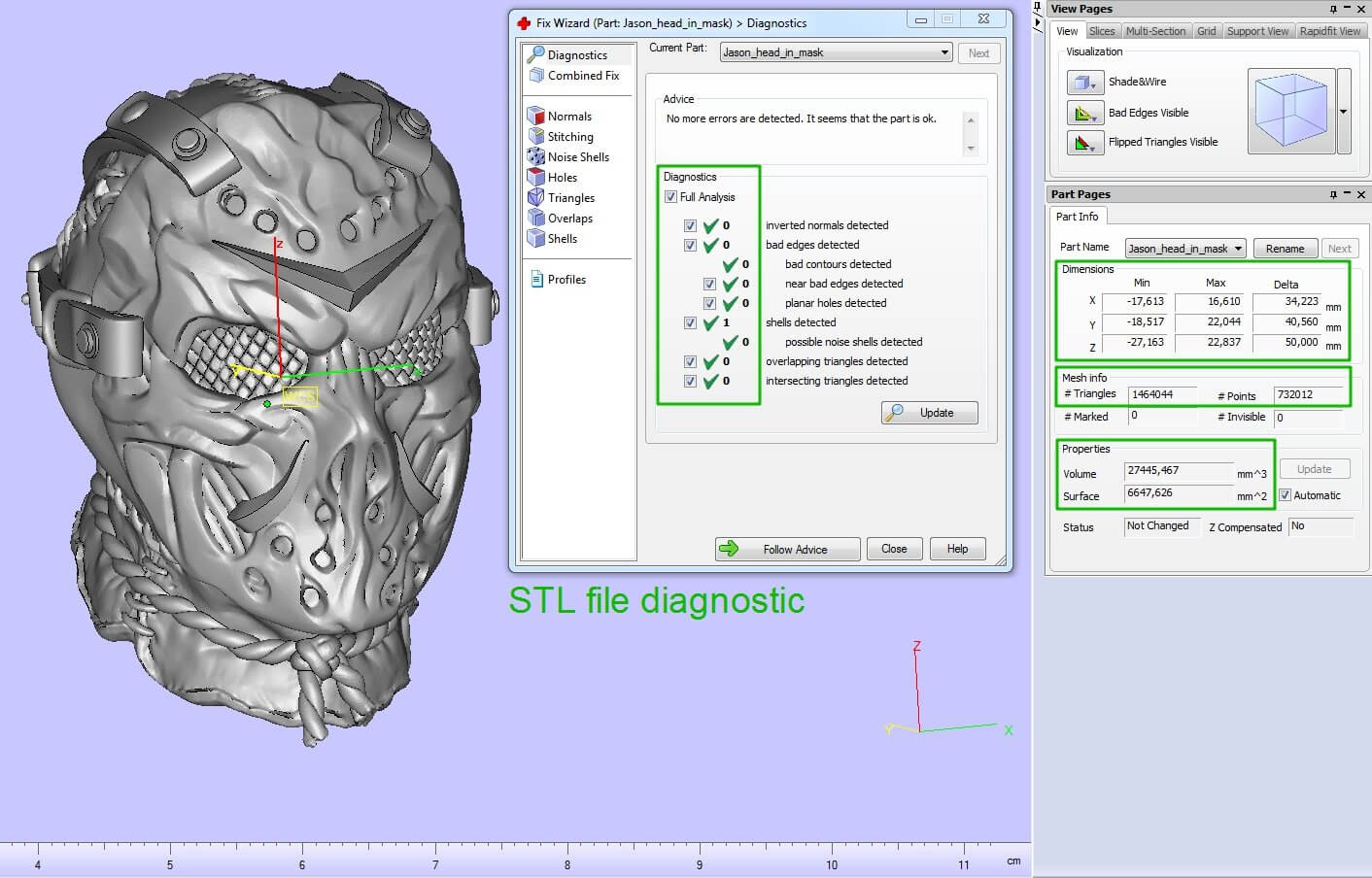
Task: Open the Normals fix page
Action: tap(568, 117)
